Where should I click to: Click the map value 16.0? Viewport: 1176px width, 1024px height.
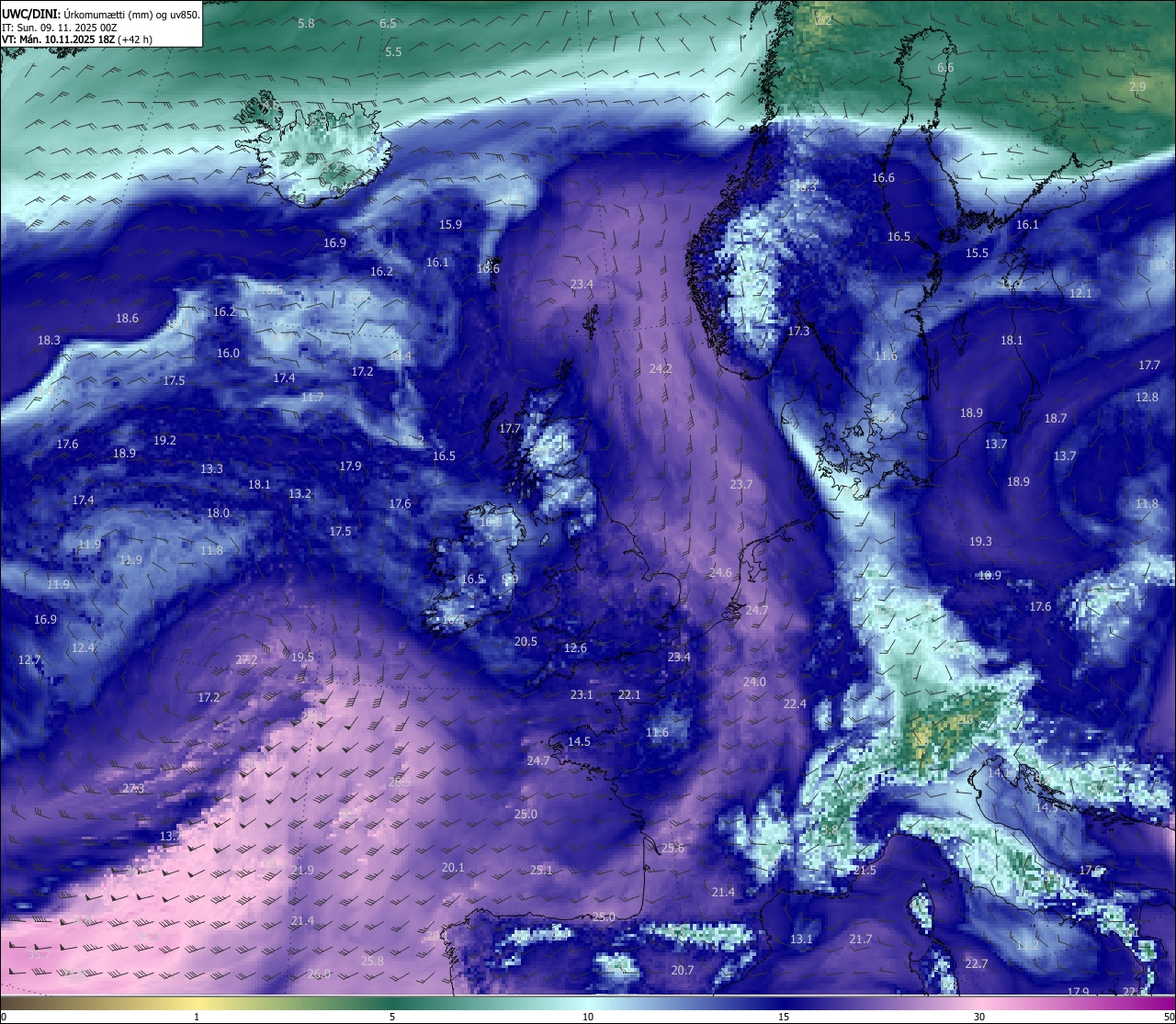click(x=228, y=354)
